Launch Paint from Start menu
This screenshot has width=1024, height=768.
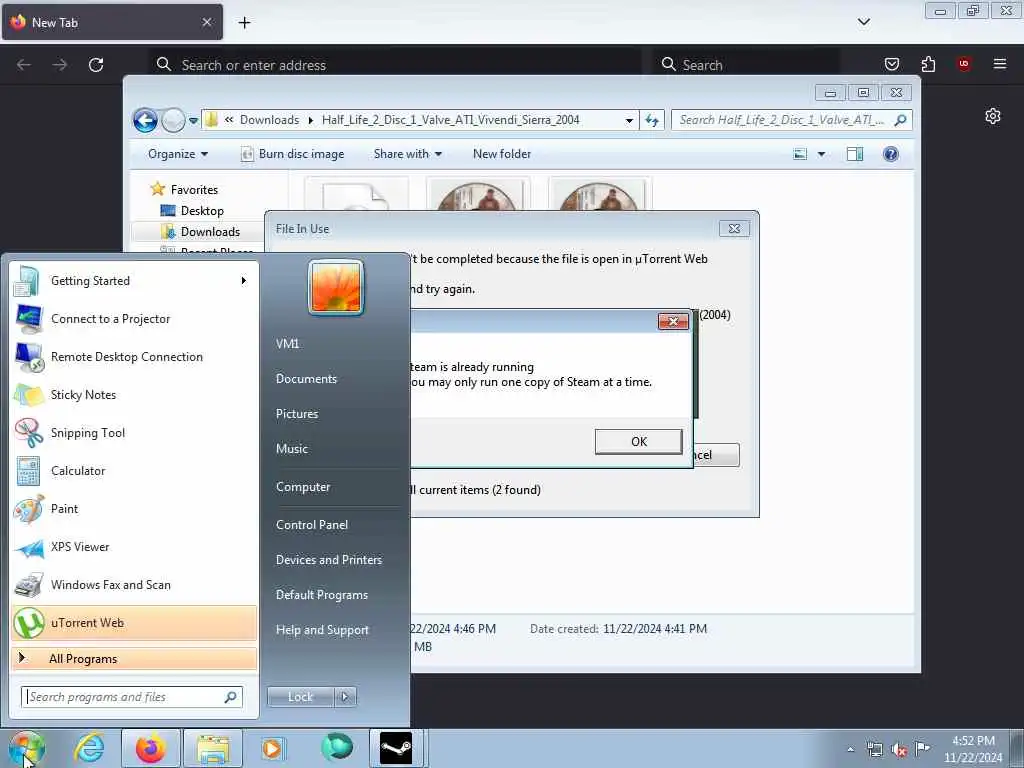point(134,509)
